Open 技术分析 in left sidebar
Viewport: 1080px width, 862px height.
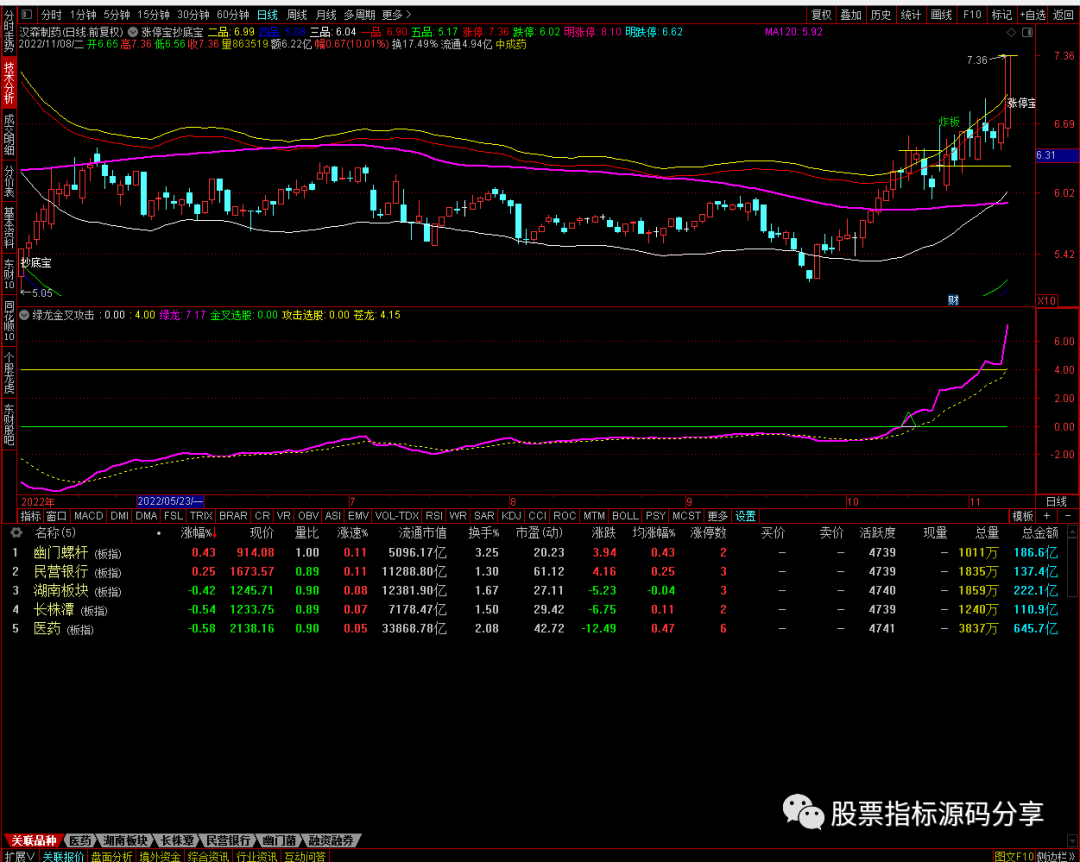tap(9, 83)
